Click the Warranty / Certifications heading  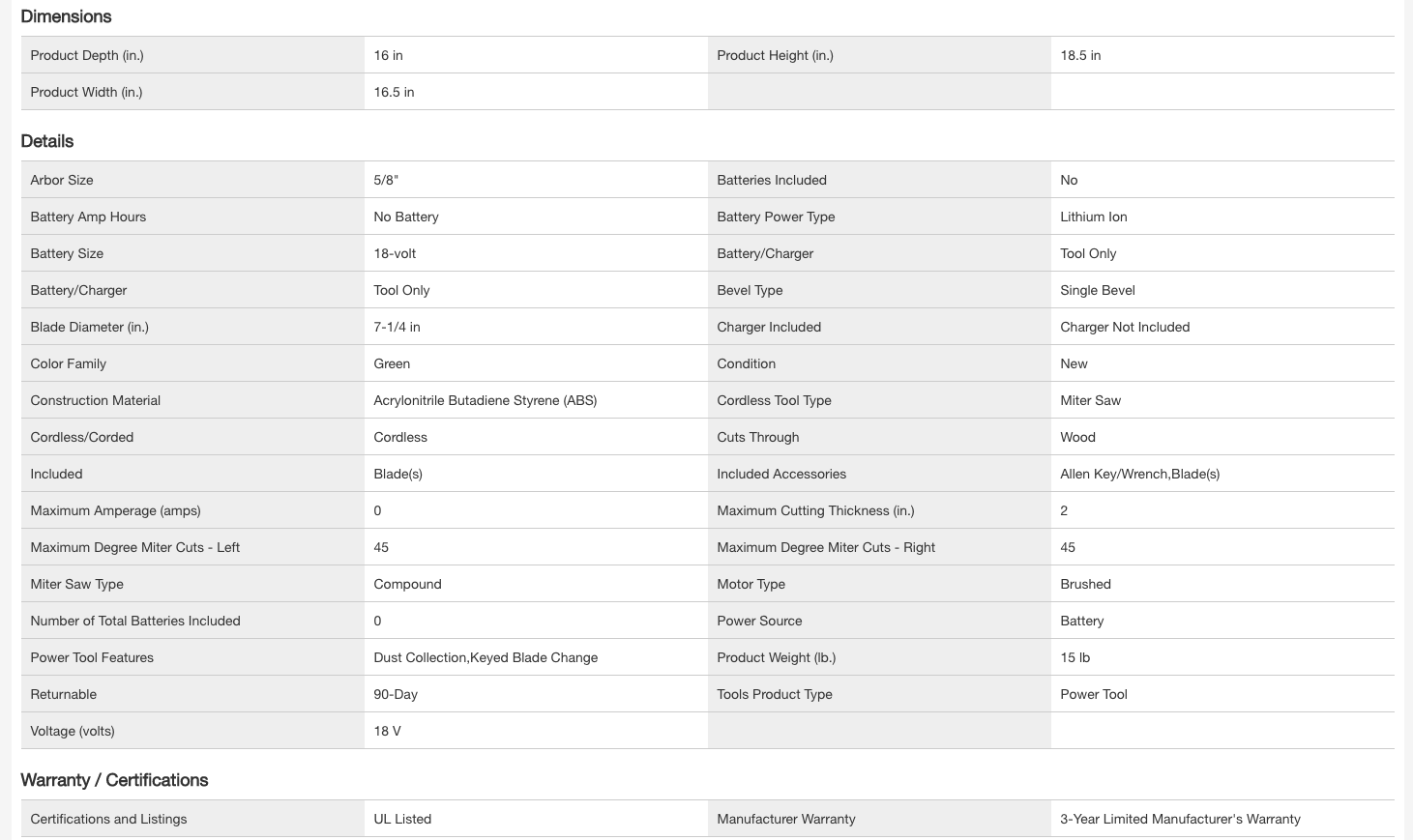click(x=114, y=780)
